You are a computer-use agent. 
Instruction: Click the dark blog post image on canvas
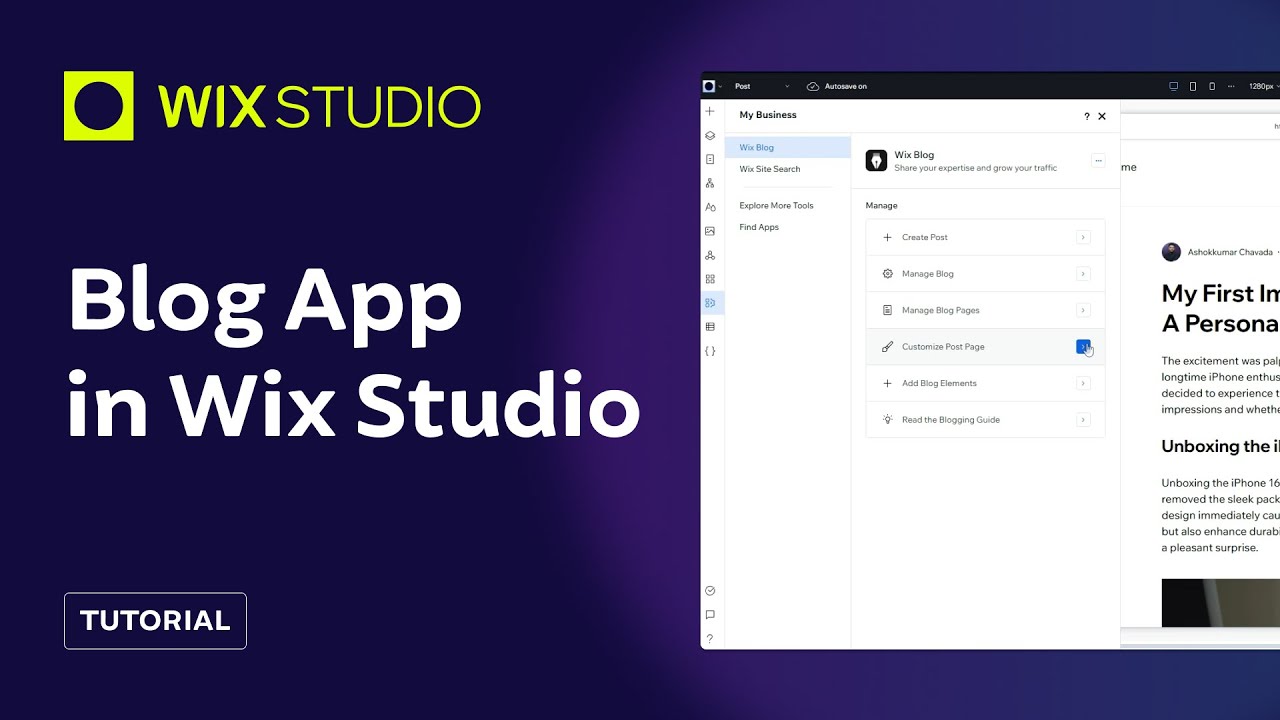click(1220, 602)
